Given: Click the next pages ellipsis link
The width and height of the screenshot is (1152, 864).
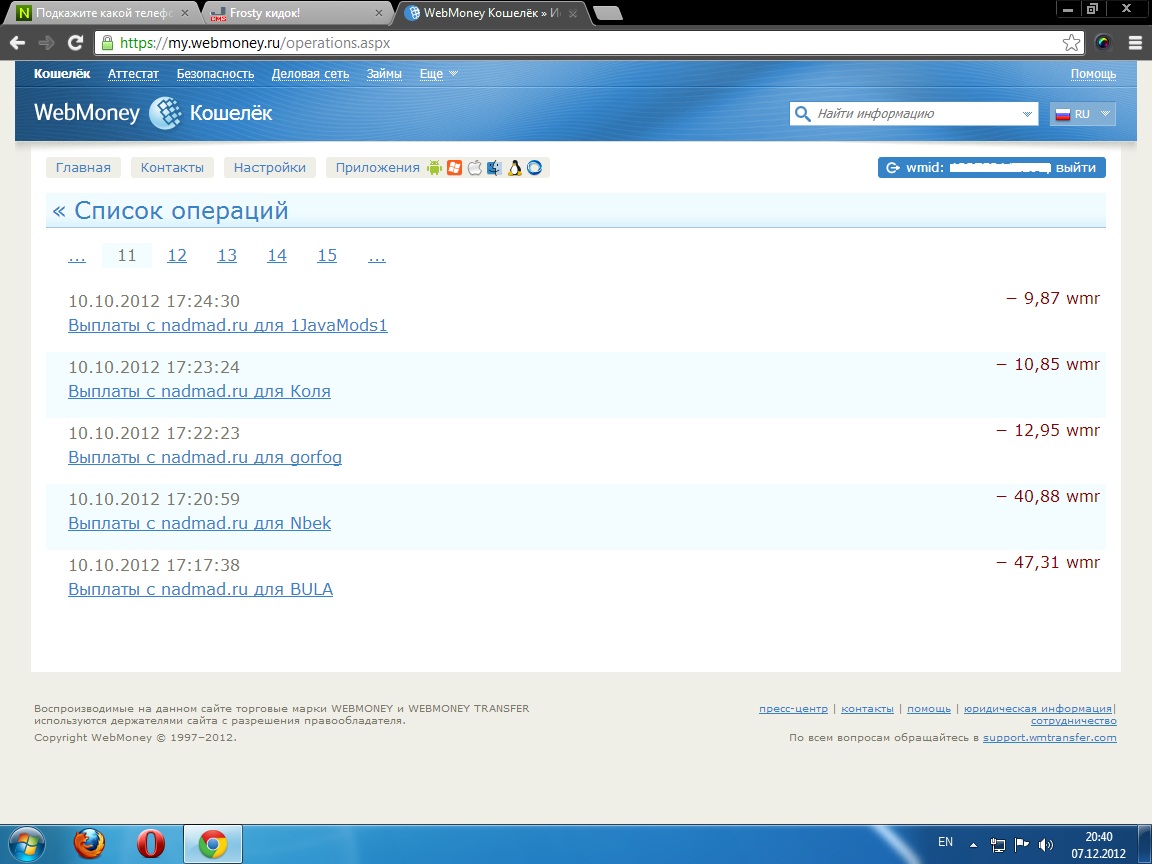Looking at the screenshot, I should point(377,255).
